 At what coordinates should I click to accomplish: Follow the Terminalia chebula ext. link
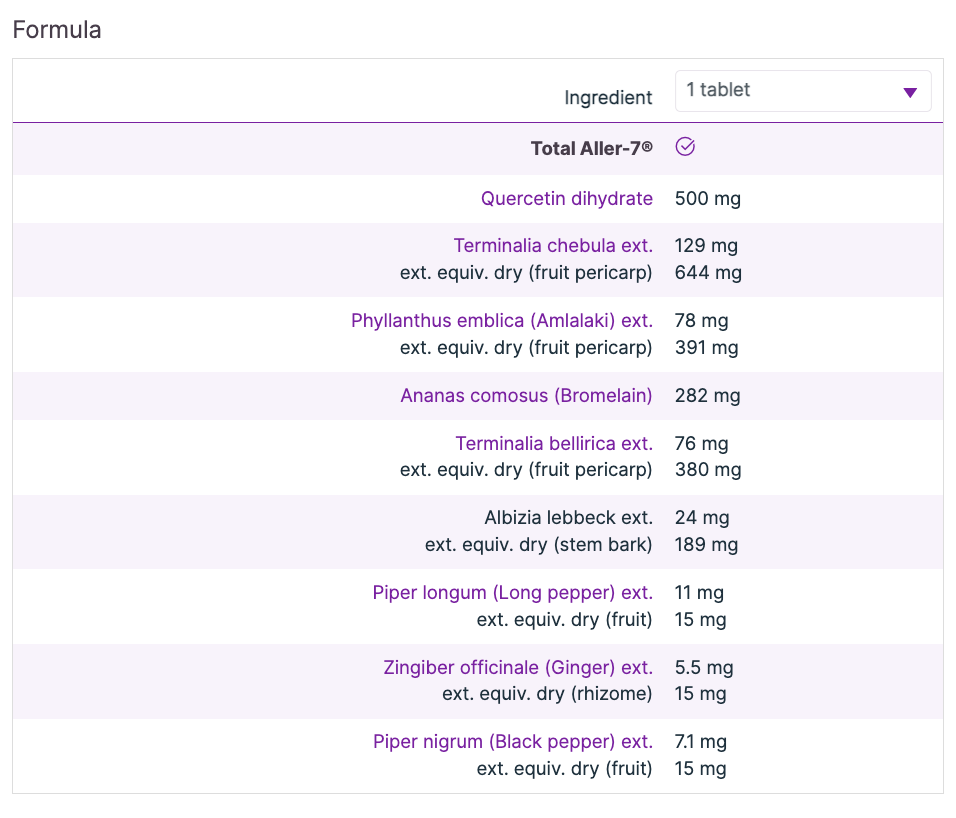point(553,246)
